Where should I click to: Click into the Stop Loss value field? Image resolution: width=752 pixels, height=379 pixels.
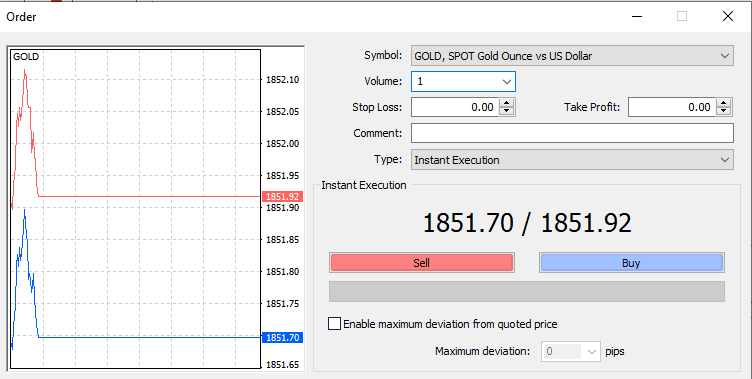(x=455, y=107)
